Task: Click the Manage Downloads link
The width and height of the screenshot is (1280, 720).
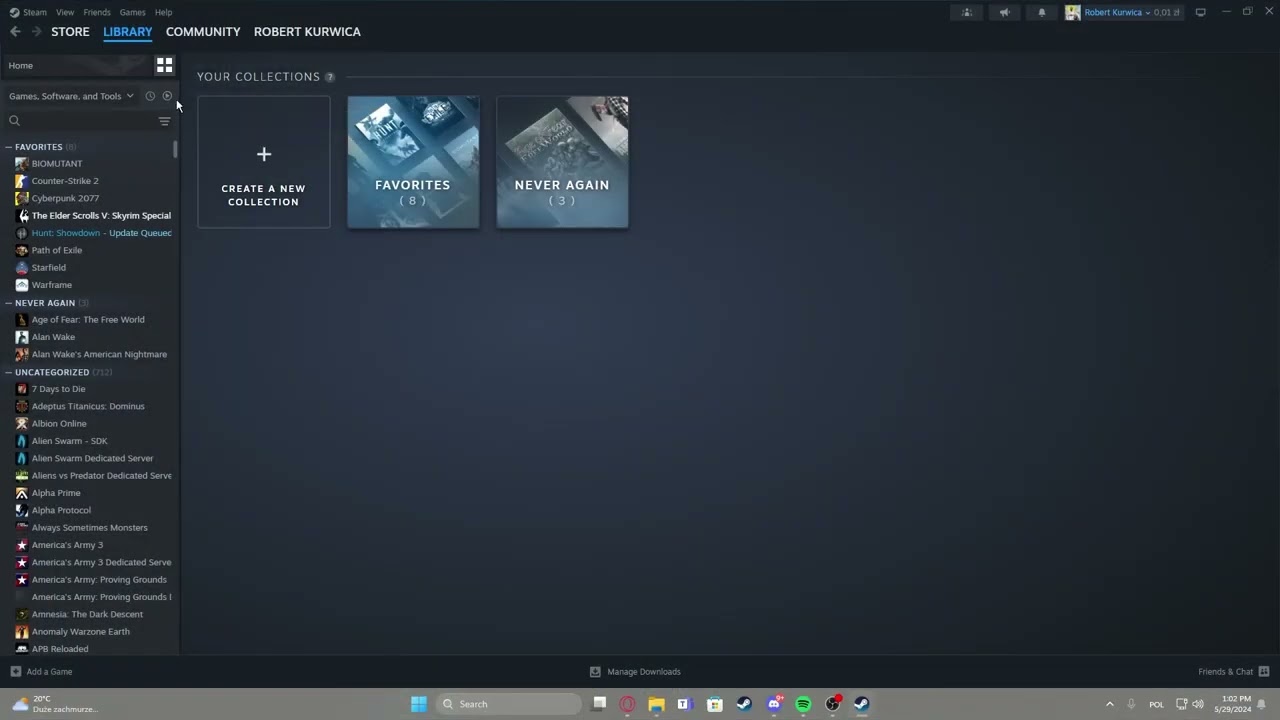Action: click(644, 672)
